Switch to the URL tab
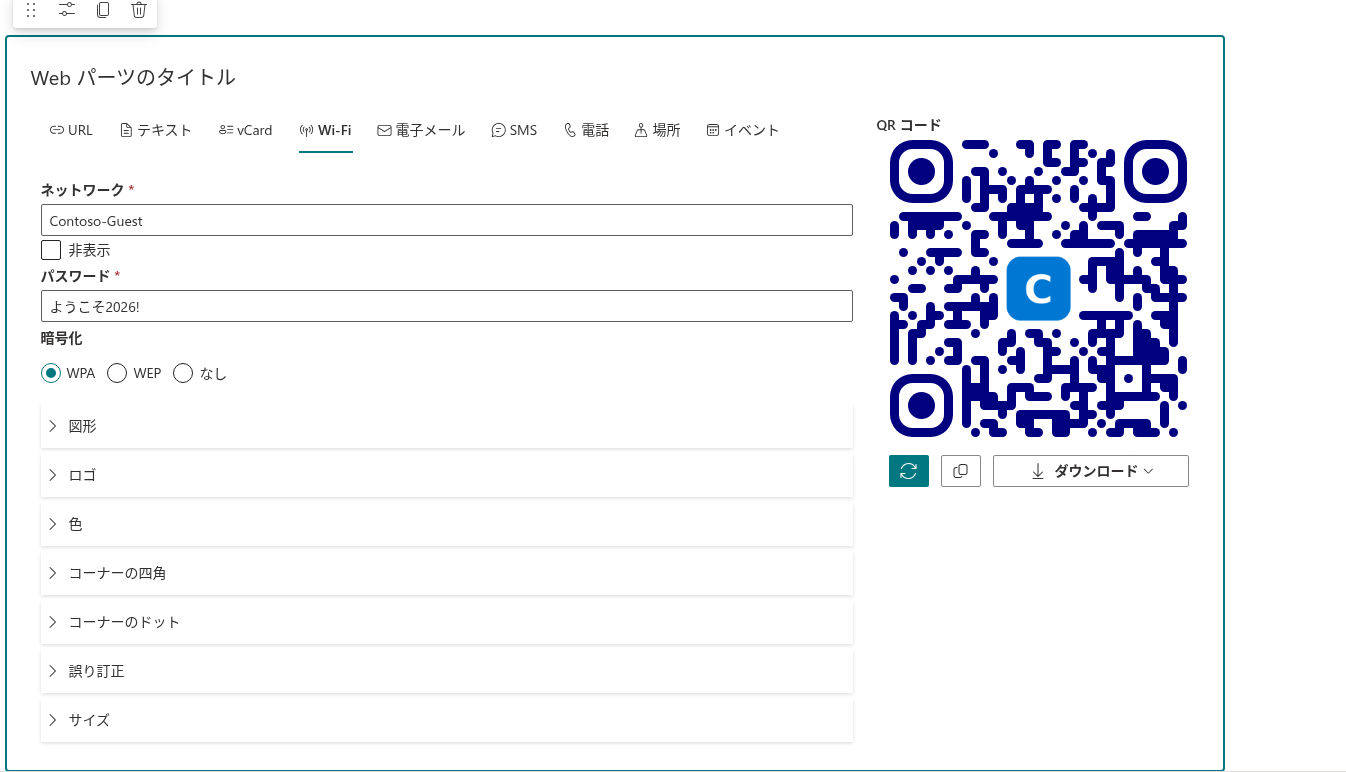Image resolution: width=1346 pixels, height=772 pixels. (x=71, y=130)
